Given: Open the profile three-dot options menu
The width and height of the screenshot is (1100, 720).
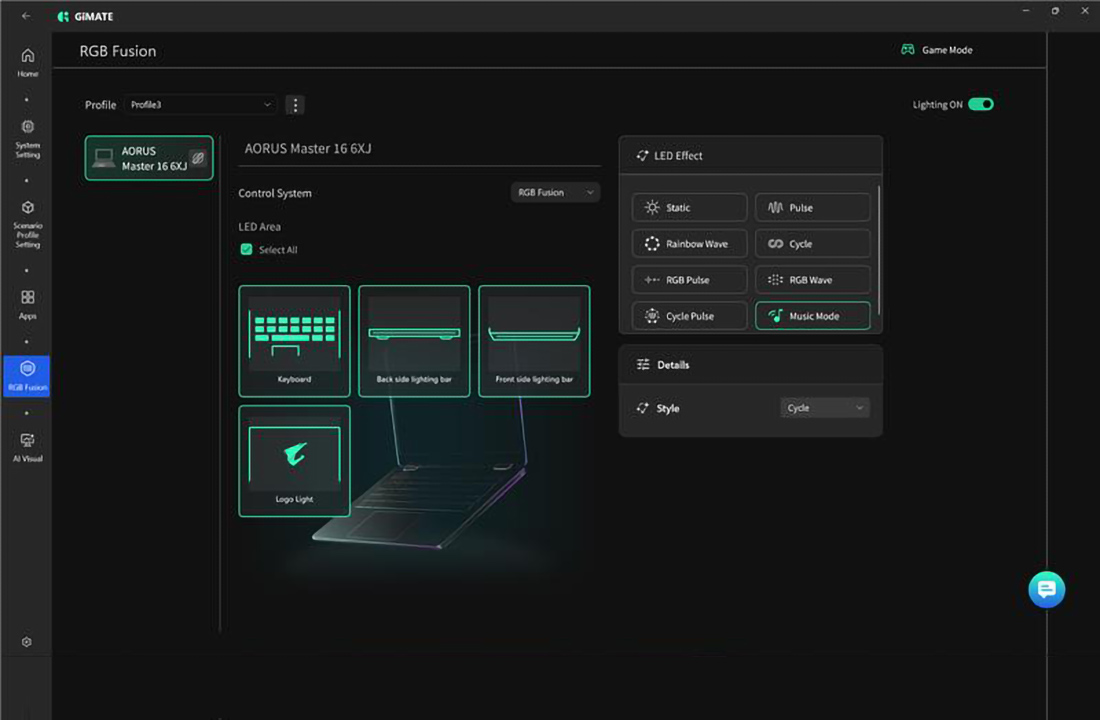Looking at the screenshot, I should [295, 105].
